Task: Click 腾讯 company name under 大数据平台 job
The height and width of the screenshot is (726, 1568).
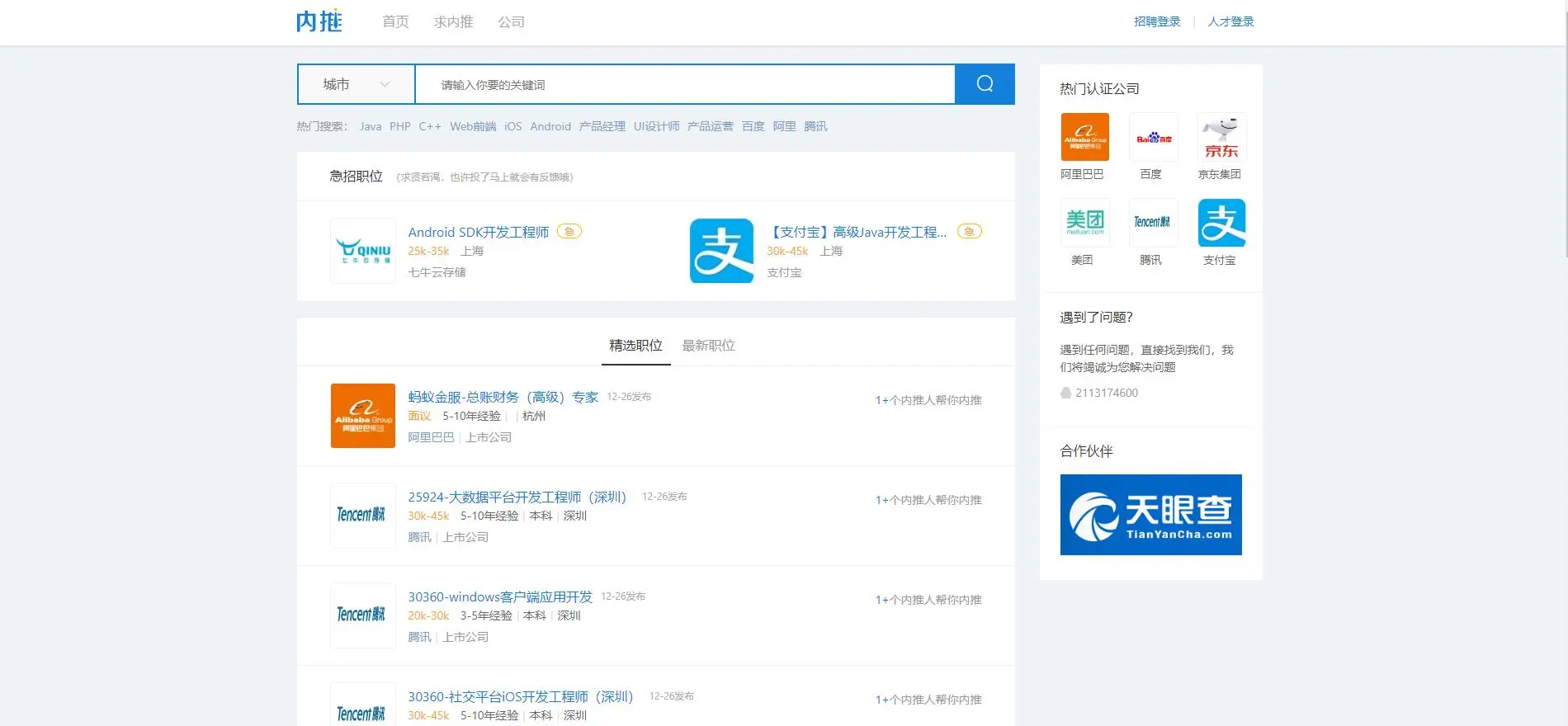Action: coord(419,537)
